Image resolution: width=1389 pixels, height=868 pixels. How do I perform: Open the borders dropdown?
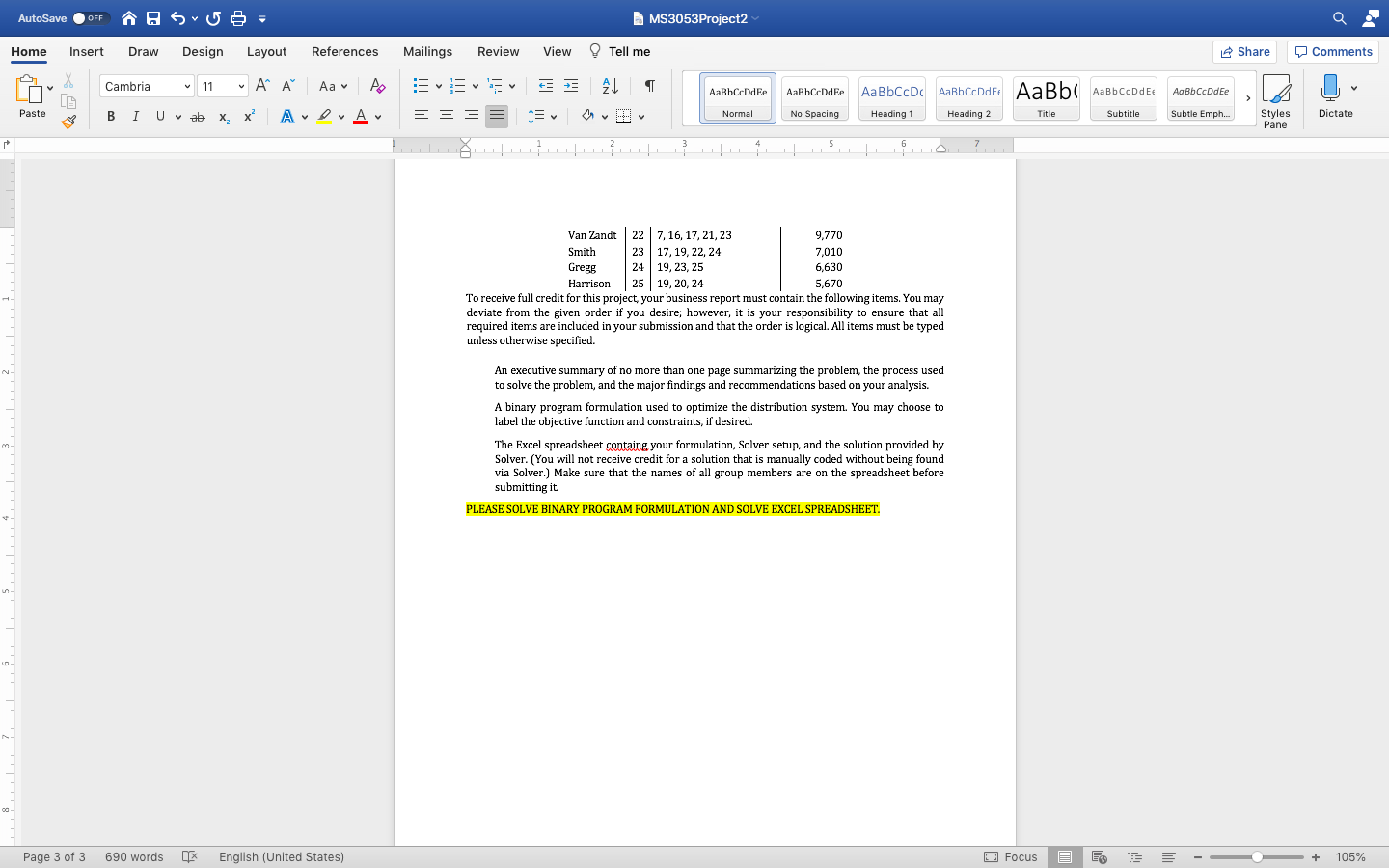[641, 117]
